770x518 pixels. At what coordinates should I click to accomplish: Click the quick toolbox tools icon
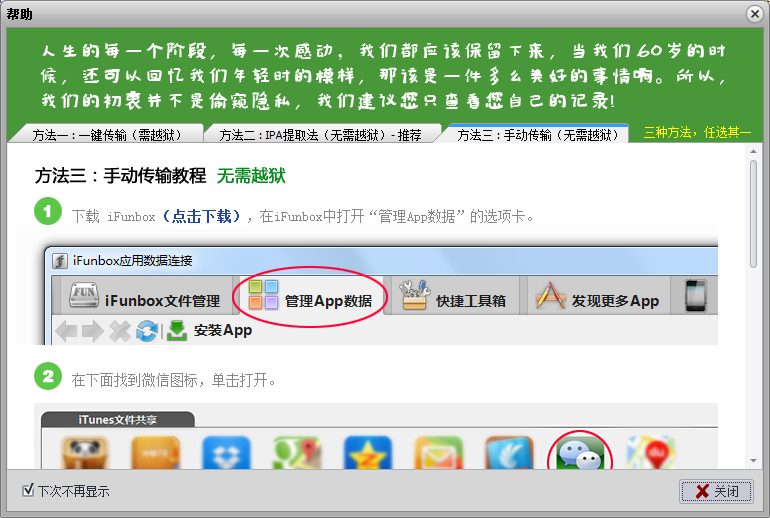click(414, 295)
